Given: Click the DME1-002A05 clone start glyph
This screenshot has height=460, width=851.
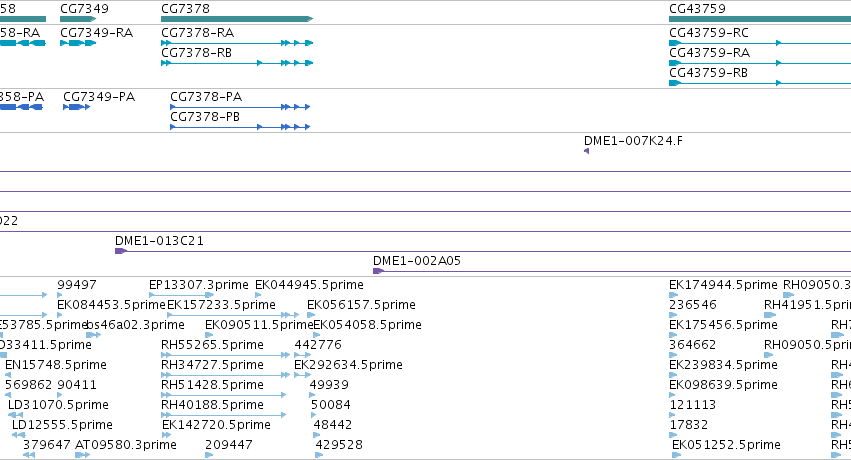Looking at the screenshot, I should [x=379, y=271].
